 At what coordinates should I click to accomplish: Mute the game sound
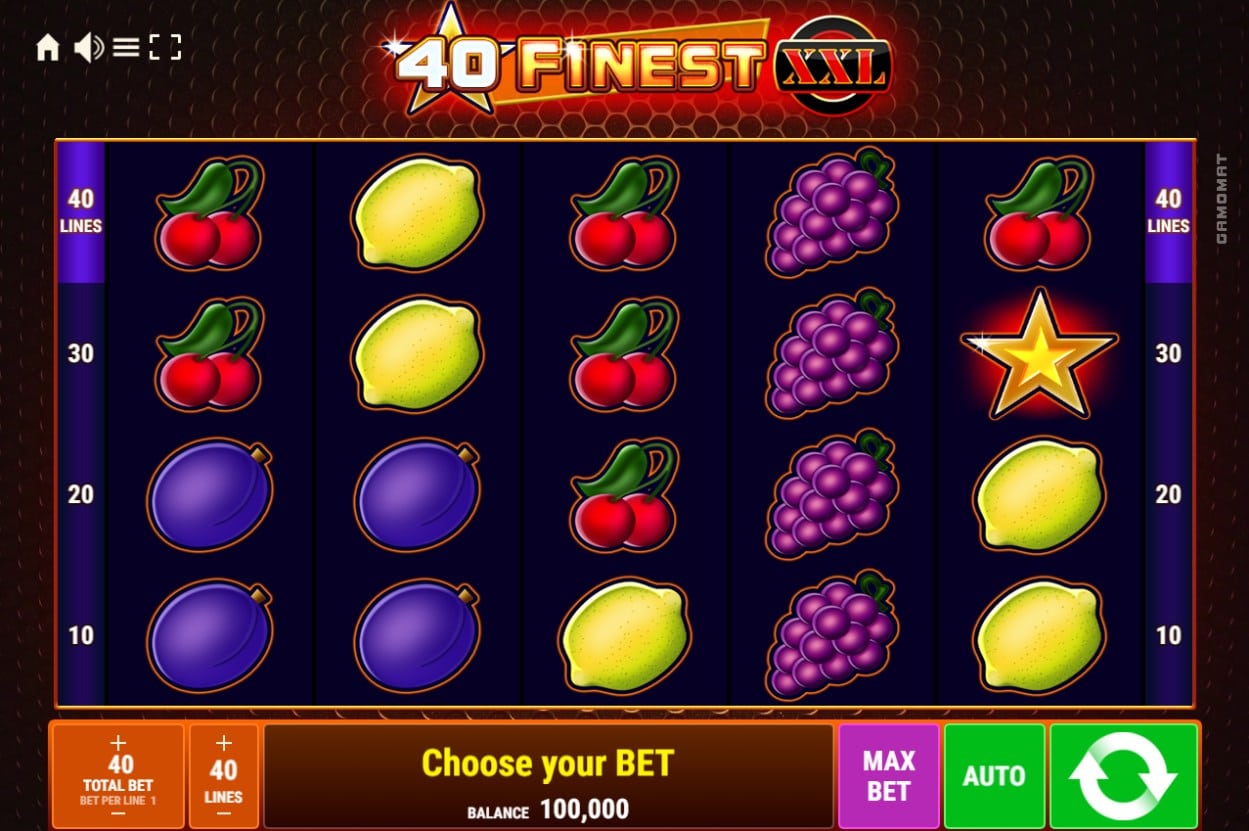coord(88,47)
